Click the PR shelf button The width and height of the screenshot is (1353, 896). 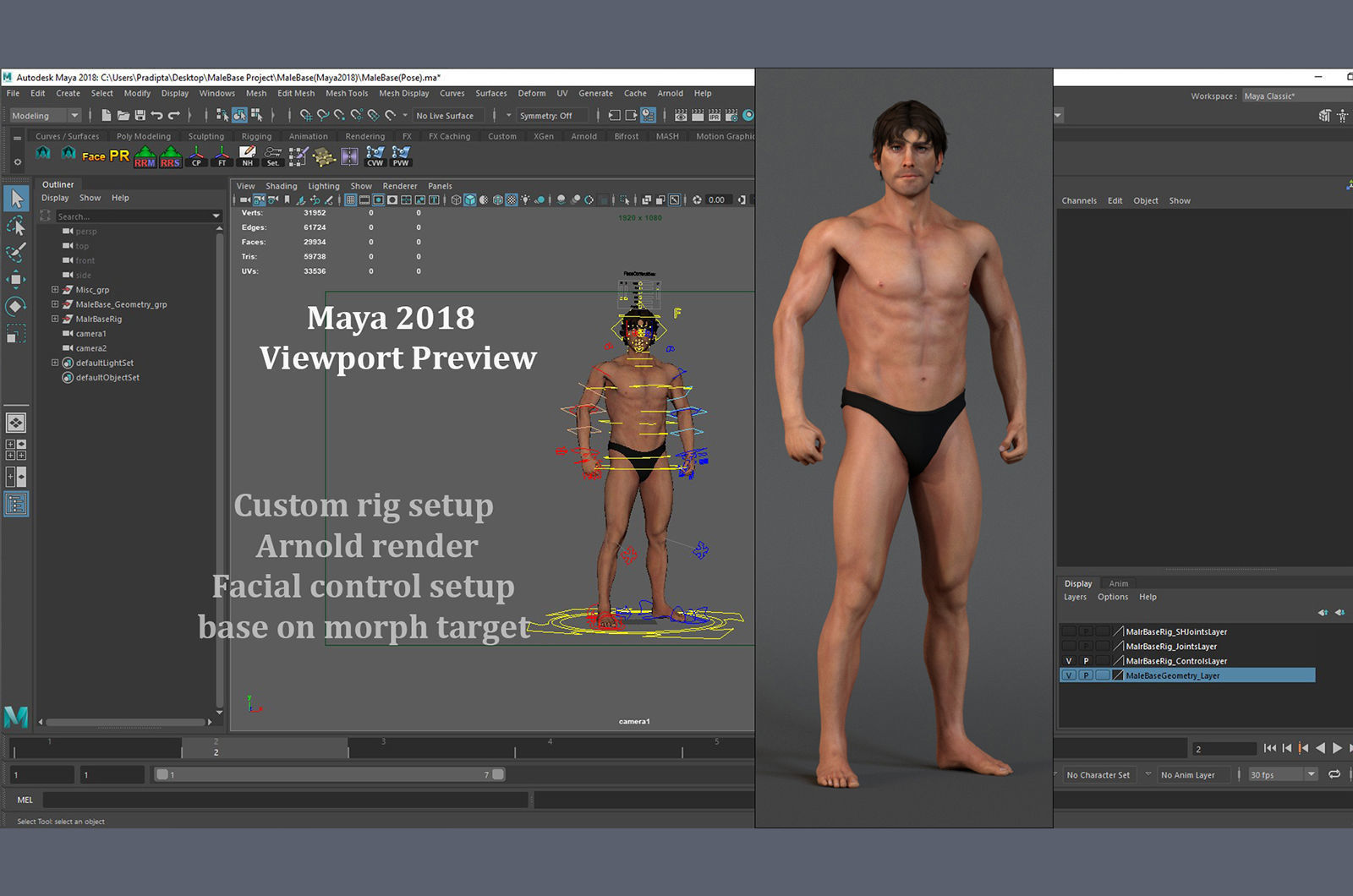(119, 156)
